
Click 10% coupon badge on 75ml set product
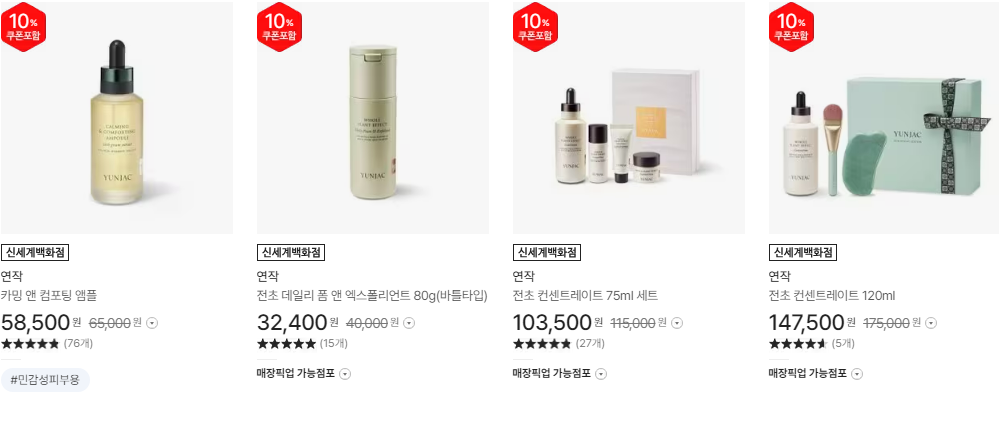tap(535, 27)
